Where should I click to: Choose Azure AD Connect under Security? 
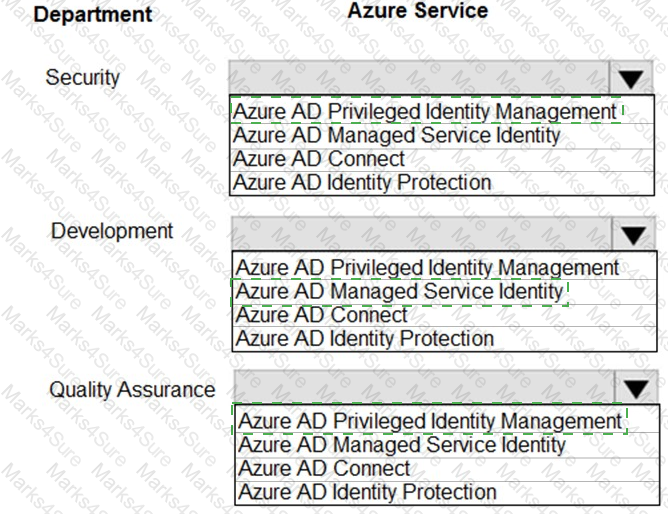point(441,159)
